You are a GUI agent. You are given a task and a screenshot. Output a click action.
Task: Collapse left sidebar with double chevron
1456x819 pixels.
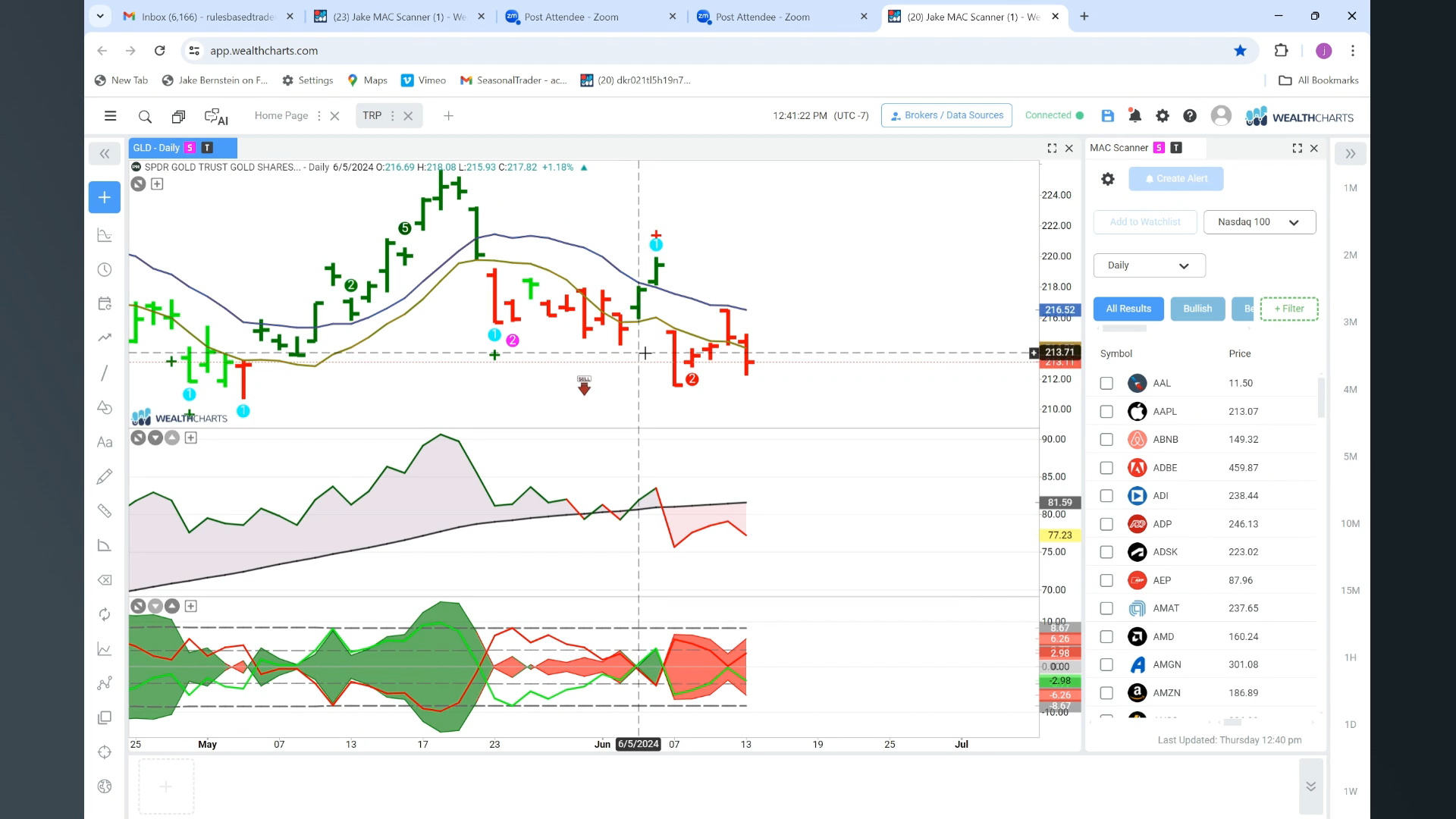tap(105, 154)
